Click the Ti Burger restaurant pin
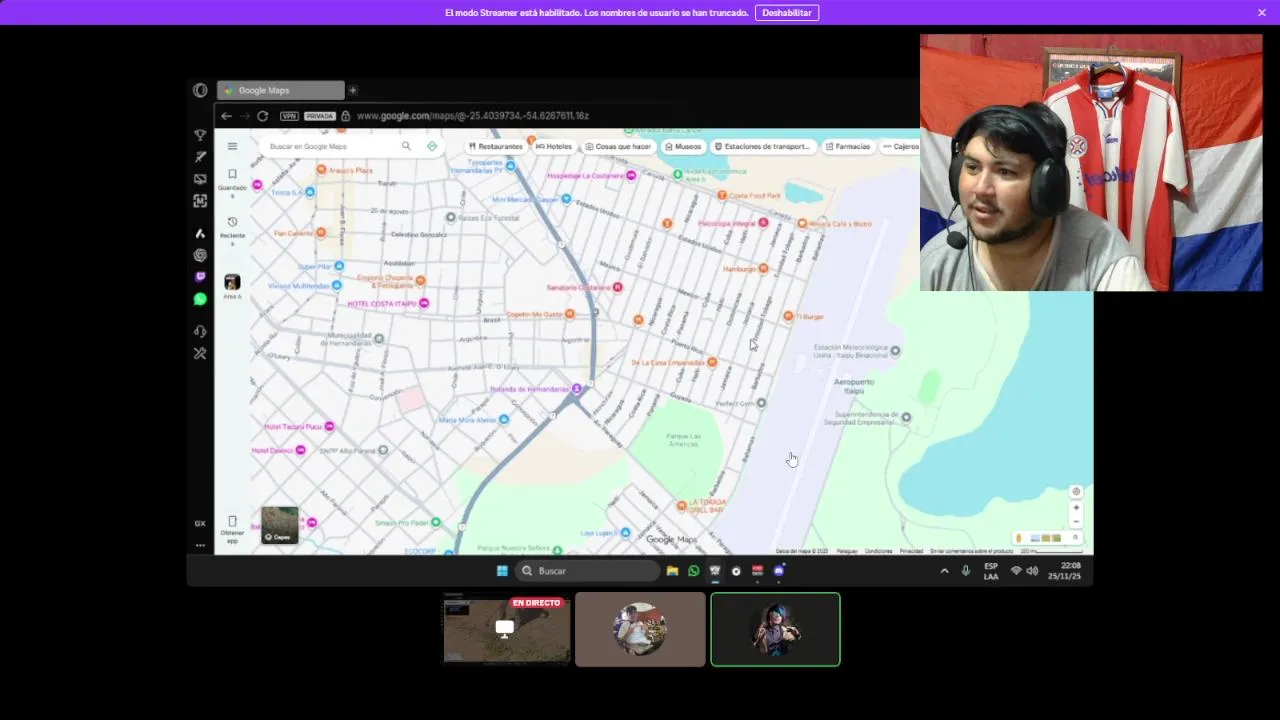Image resolution: width=1280 pixels, height=720 pixels. pos(787,316)
